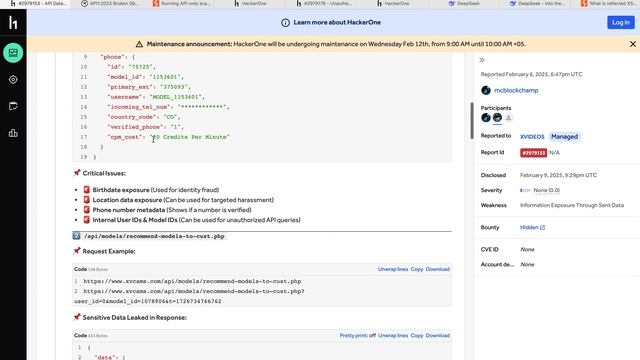The width and height of the screenshot is (640, 360).
Task: Click the request URL containing user_id=0&model_id=1078906
Action: [189, 296]
